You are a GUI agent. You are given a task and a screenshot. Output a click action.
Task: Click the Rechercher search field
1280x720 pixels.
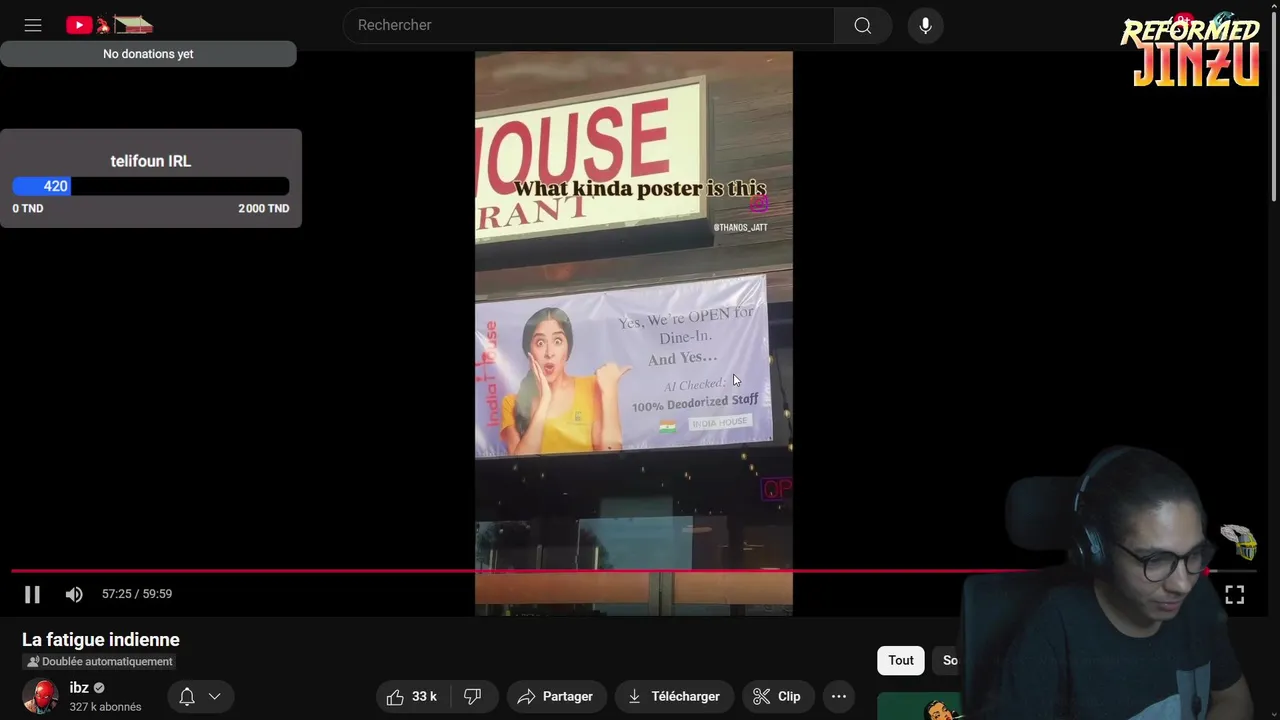tap(589, 25)
